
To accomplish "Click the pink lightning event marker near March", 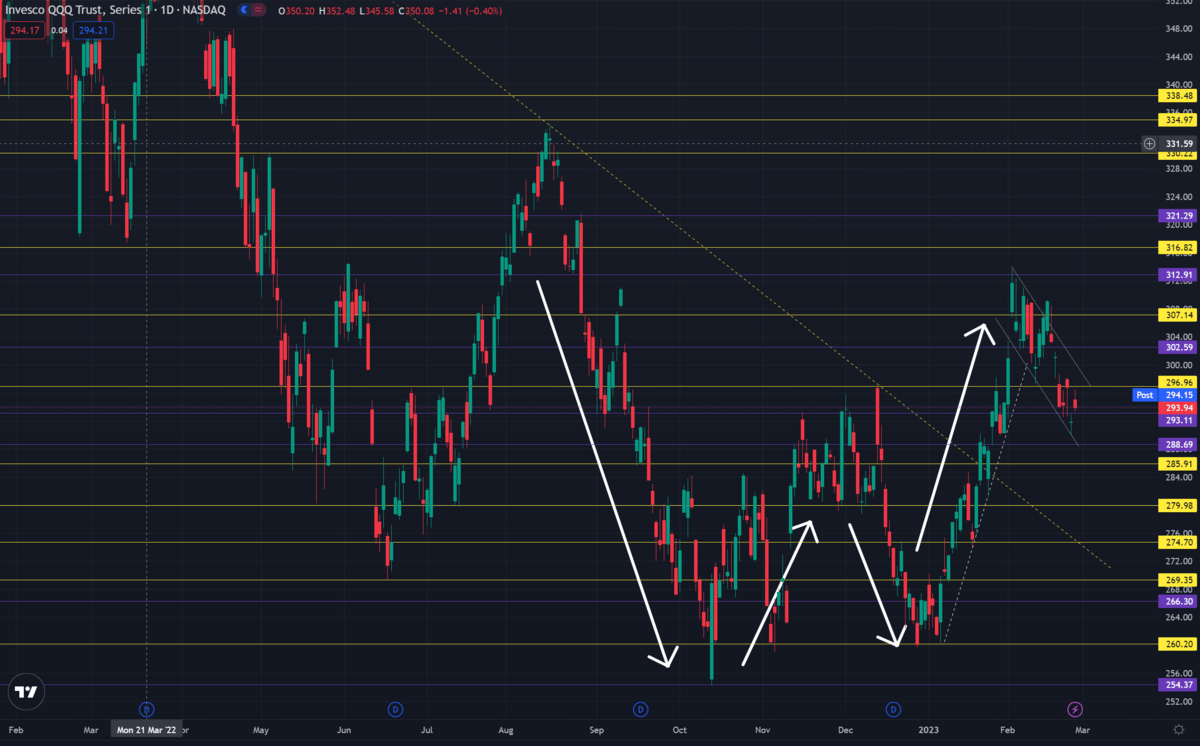I will click(1075, 709).
